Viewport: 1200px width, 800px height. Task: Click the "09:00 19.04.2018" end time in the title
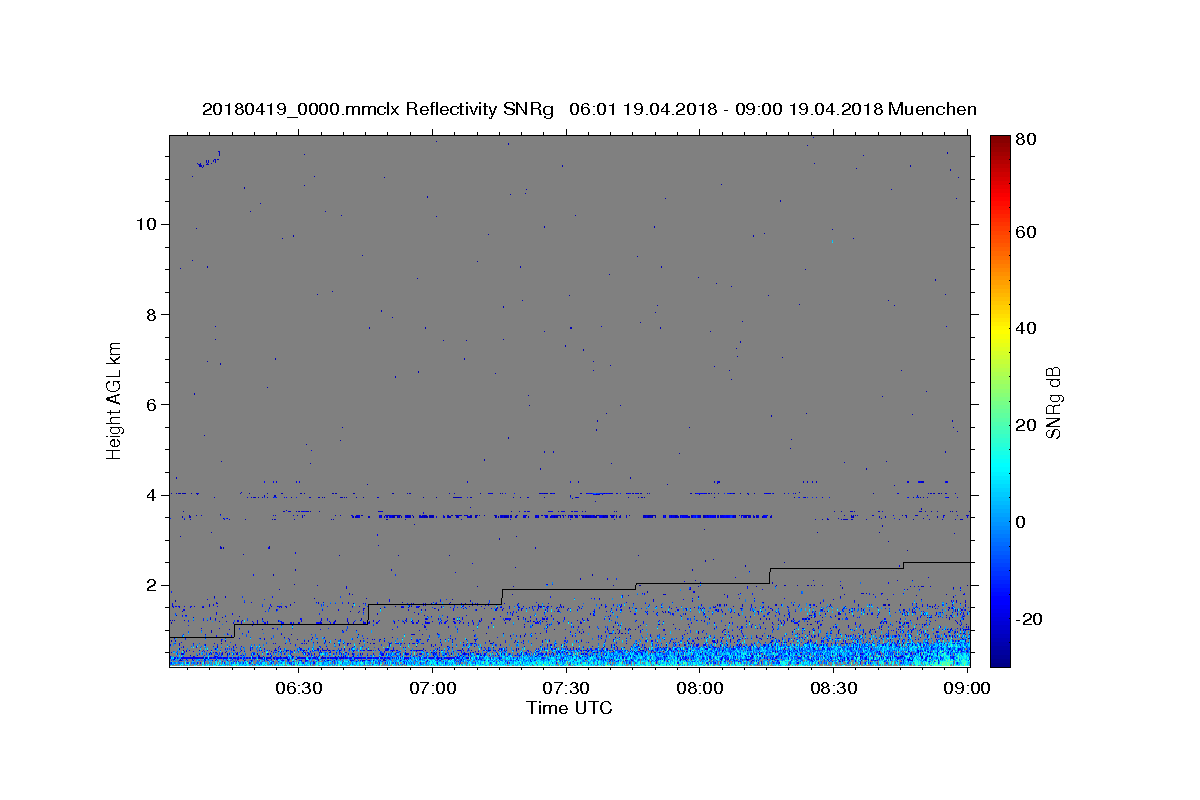click(808, 109)
